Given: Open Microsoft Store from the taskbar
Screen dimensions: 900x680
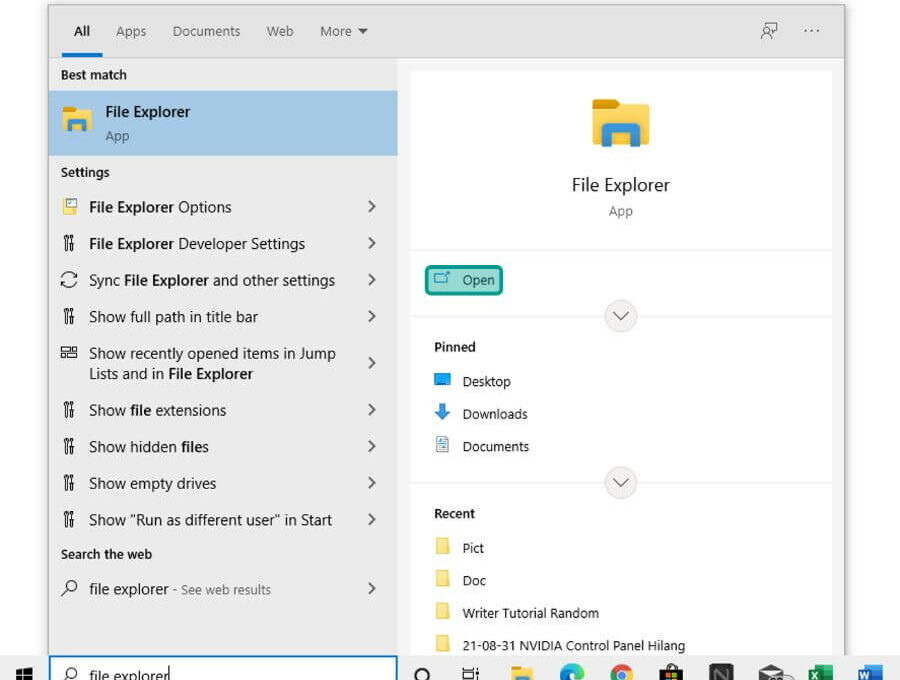Looking at the screenshot, I should (x=671, y=672).
